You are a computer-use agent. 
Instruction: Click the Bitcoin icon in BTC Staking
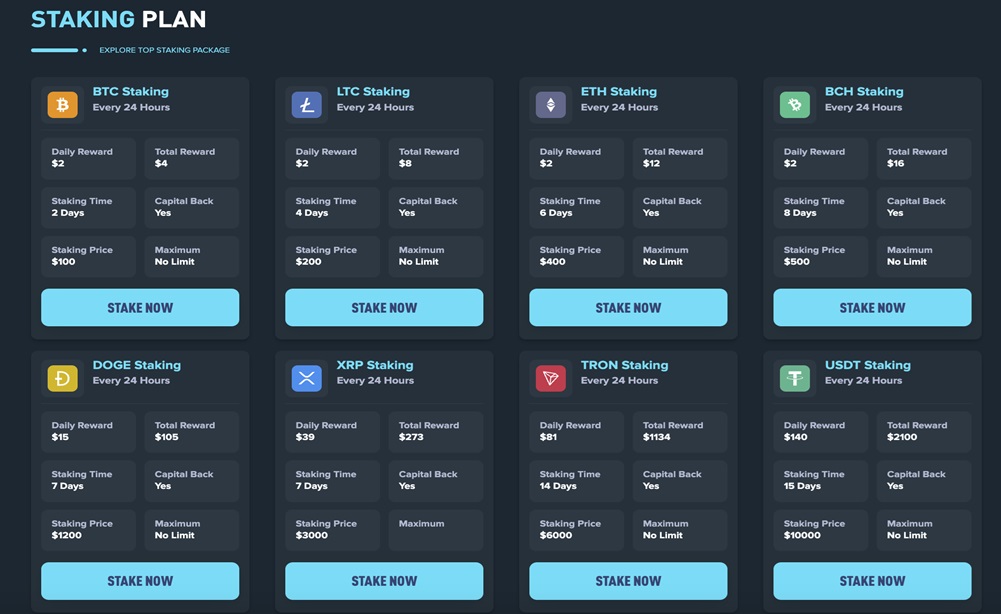point(62,105)
